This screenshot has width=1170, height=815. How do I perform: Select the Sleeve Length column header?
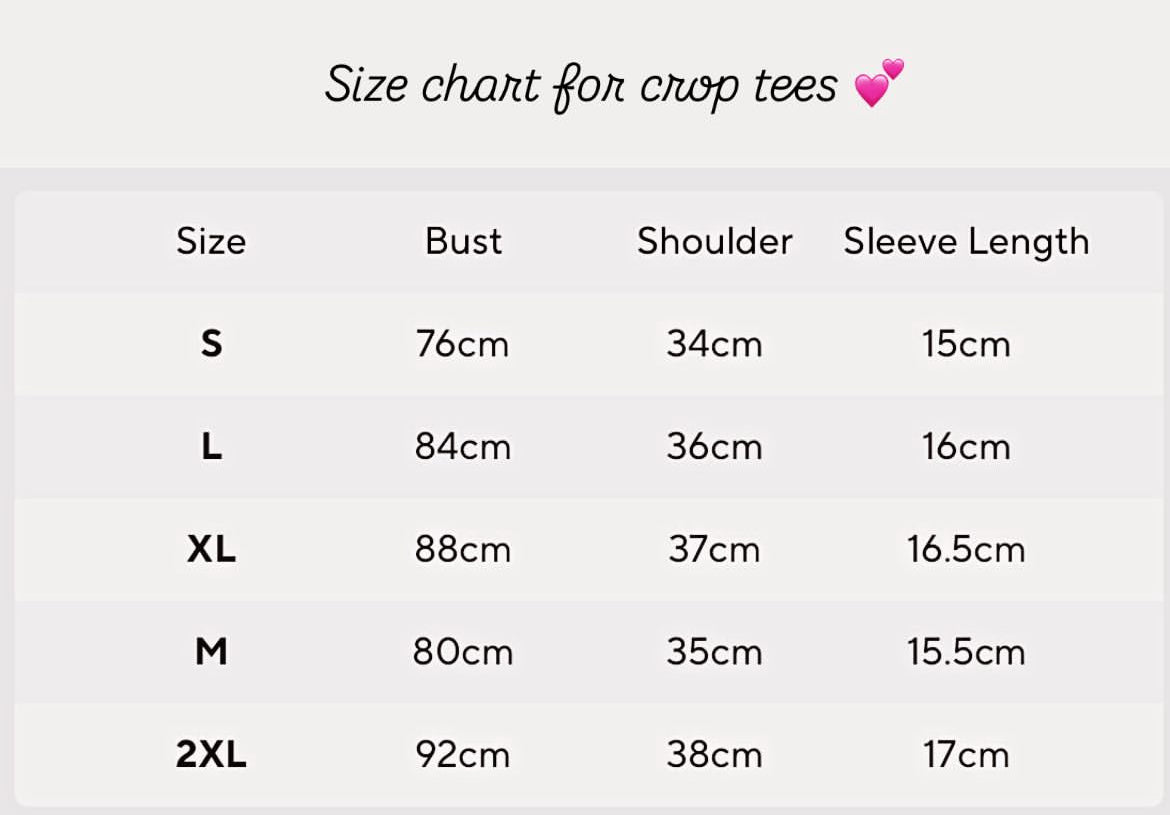tap(966, 242)
